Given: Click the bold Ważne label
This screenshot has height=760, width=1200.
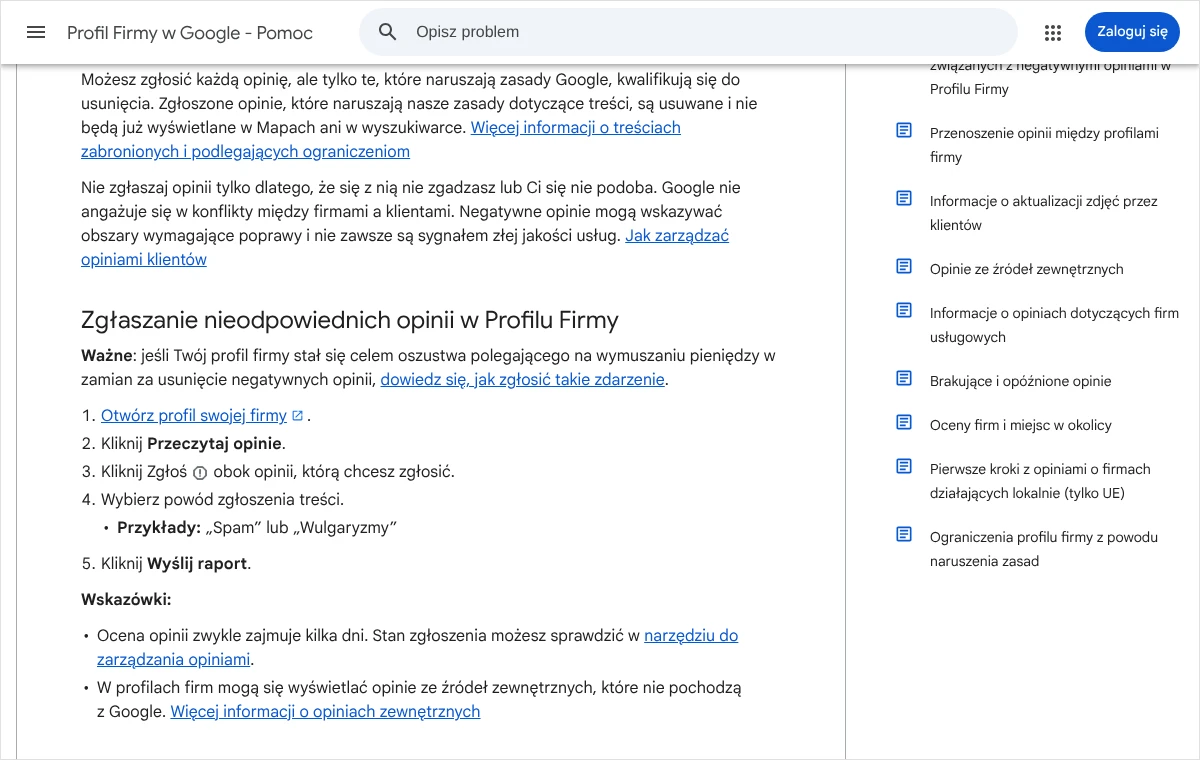Looking at the screenshot, I should (106, 356).
